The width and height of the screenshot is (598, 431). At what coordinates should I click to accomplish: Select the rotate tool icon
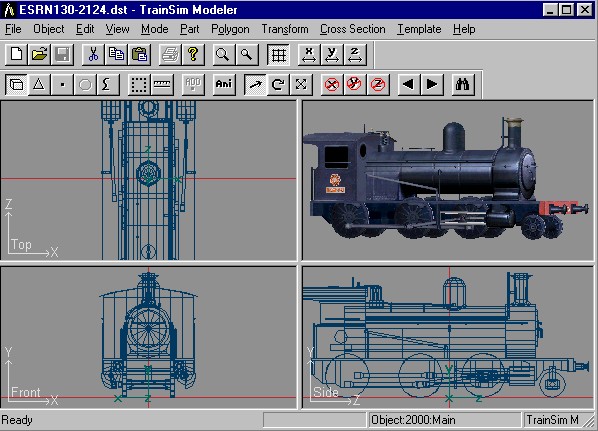coord(278,84)
